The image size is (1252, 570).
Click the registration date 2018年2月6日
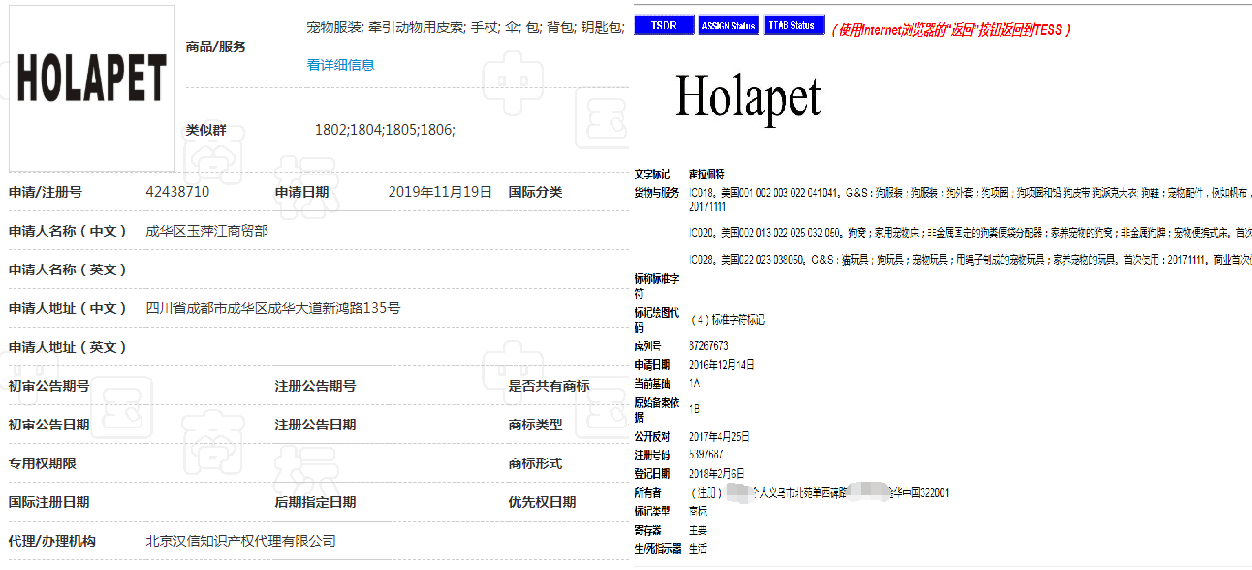(x=716, y=473)
